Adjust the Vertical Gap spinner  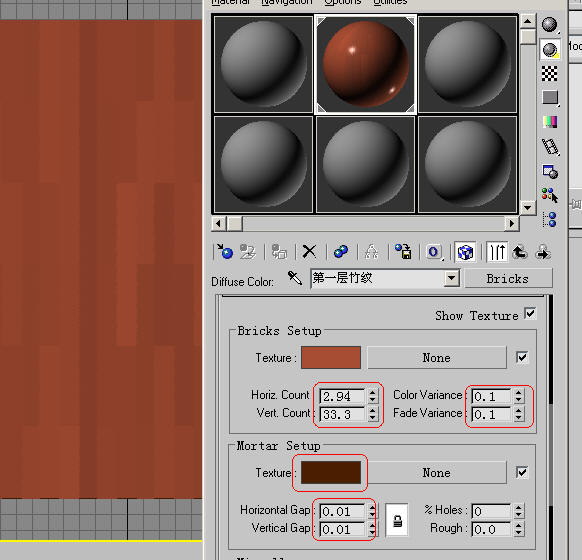click(x=373, y=530)
